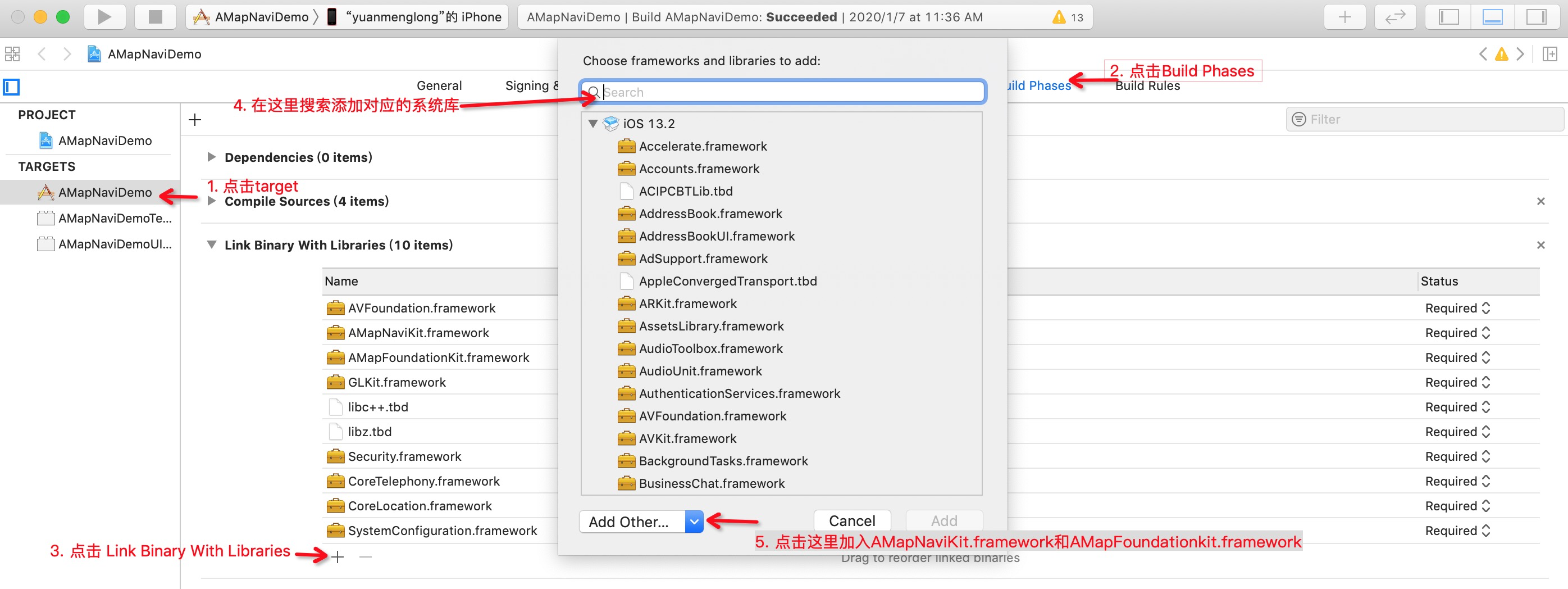
Task: Collapse the iOS 13.2 group
Action: (x=592, y=124)
